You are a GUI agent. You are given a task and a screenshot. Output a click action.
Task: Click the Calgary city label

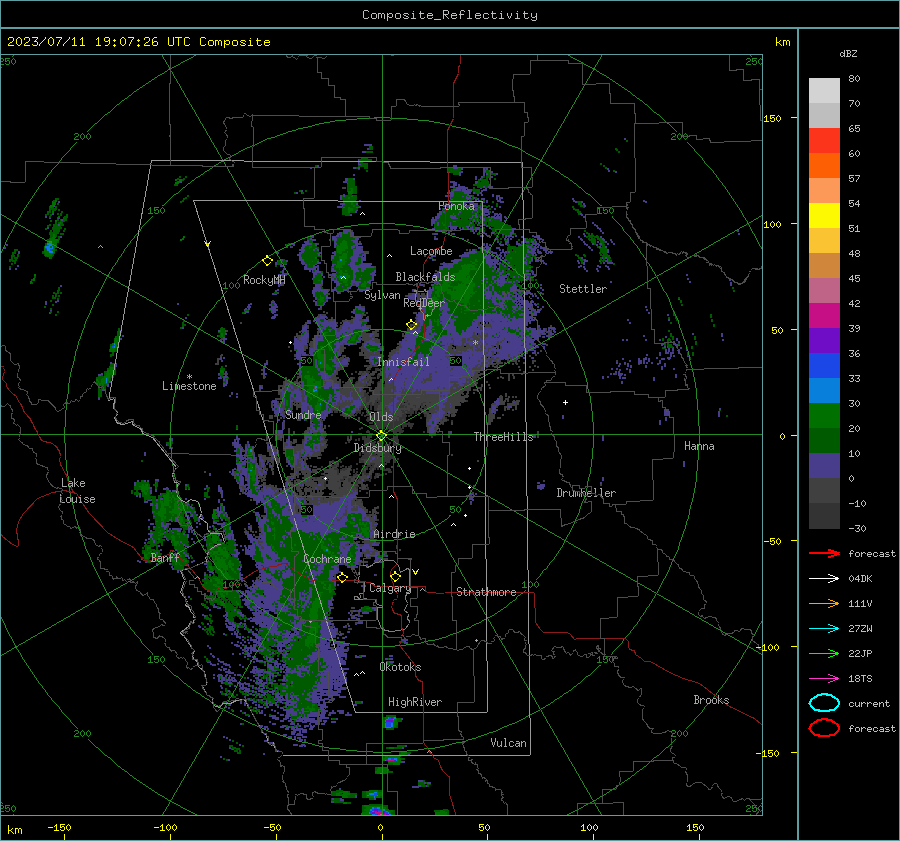pos(390,588)
